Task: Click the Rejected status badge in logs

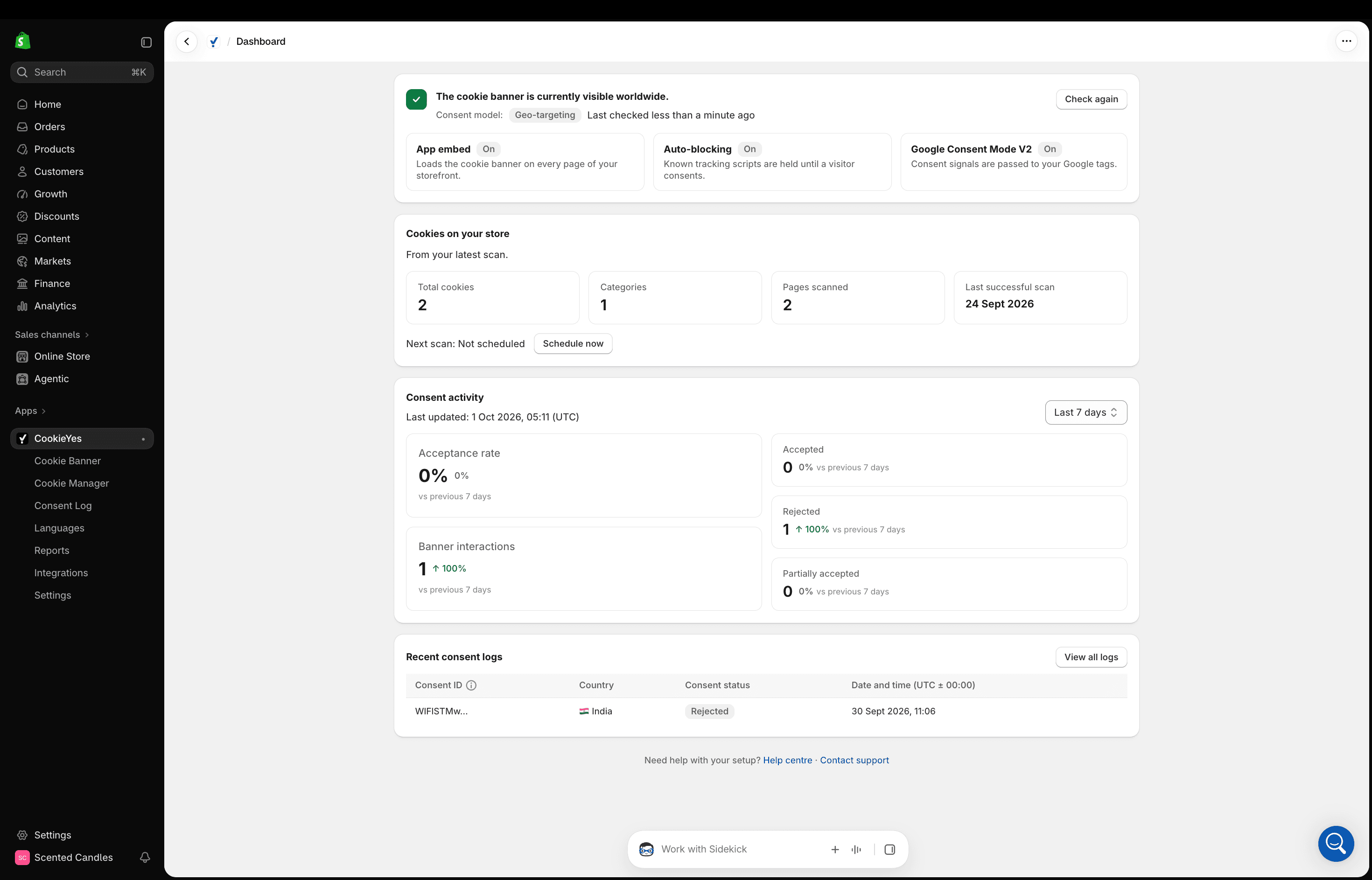Action: pyautogui.click(x=709, y=712)
